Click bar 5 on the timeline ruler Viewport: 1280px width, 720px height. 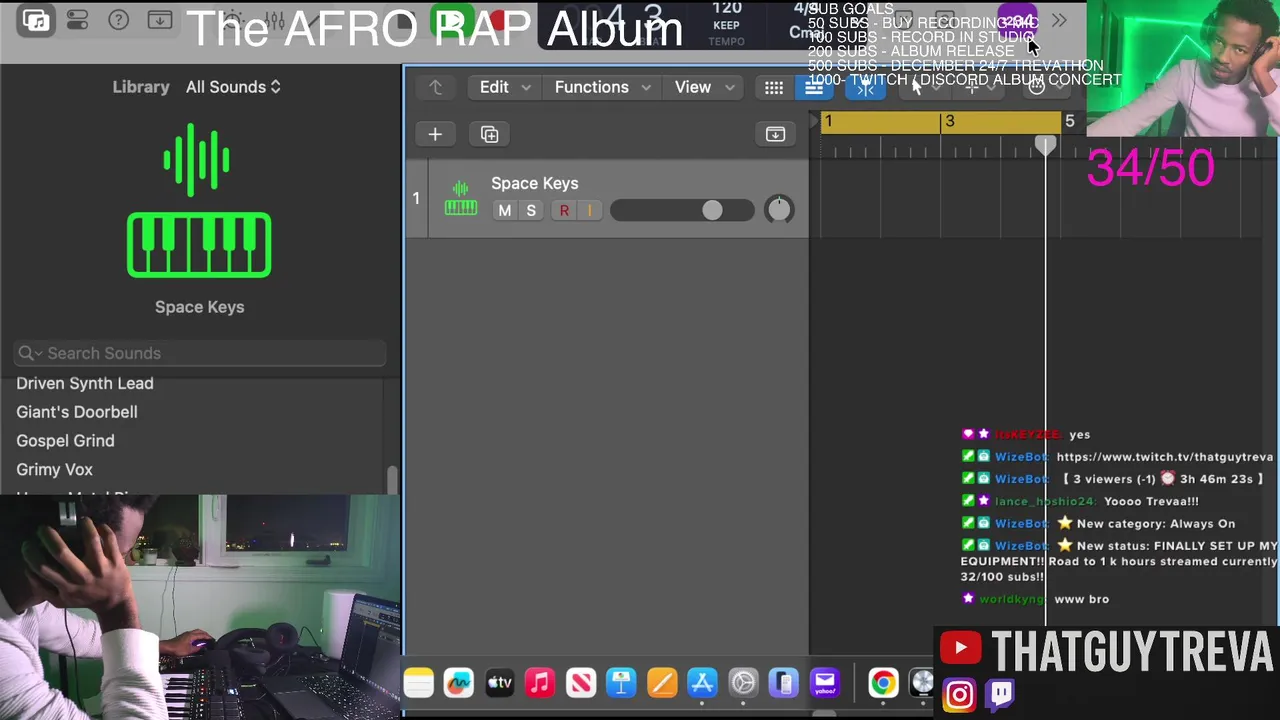pos(1069,121)
